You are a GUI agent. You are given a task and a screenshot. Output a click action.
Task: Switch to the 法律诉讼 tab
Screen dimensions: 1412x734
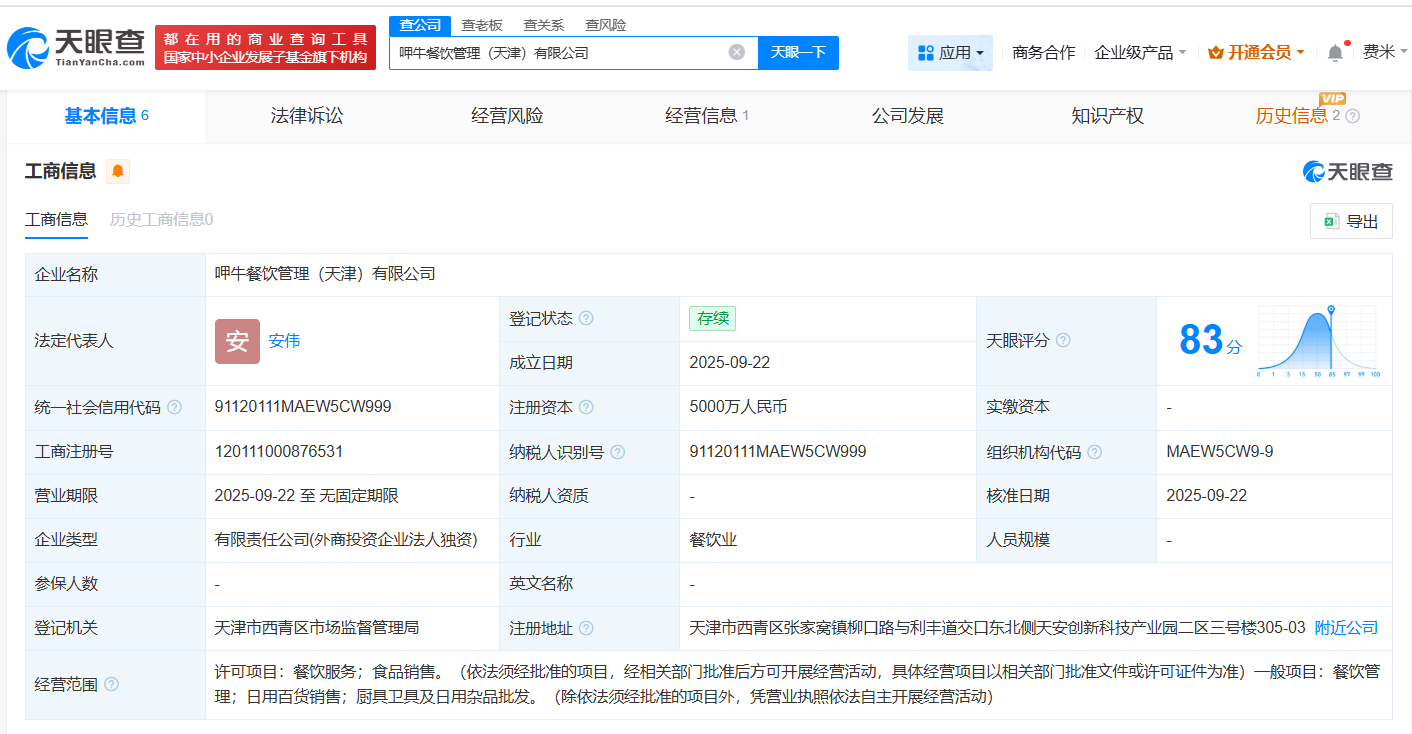pyautogui.click(x=306, y=115)
